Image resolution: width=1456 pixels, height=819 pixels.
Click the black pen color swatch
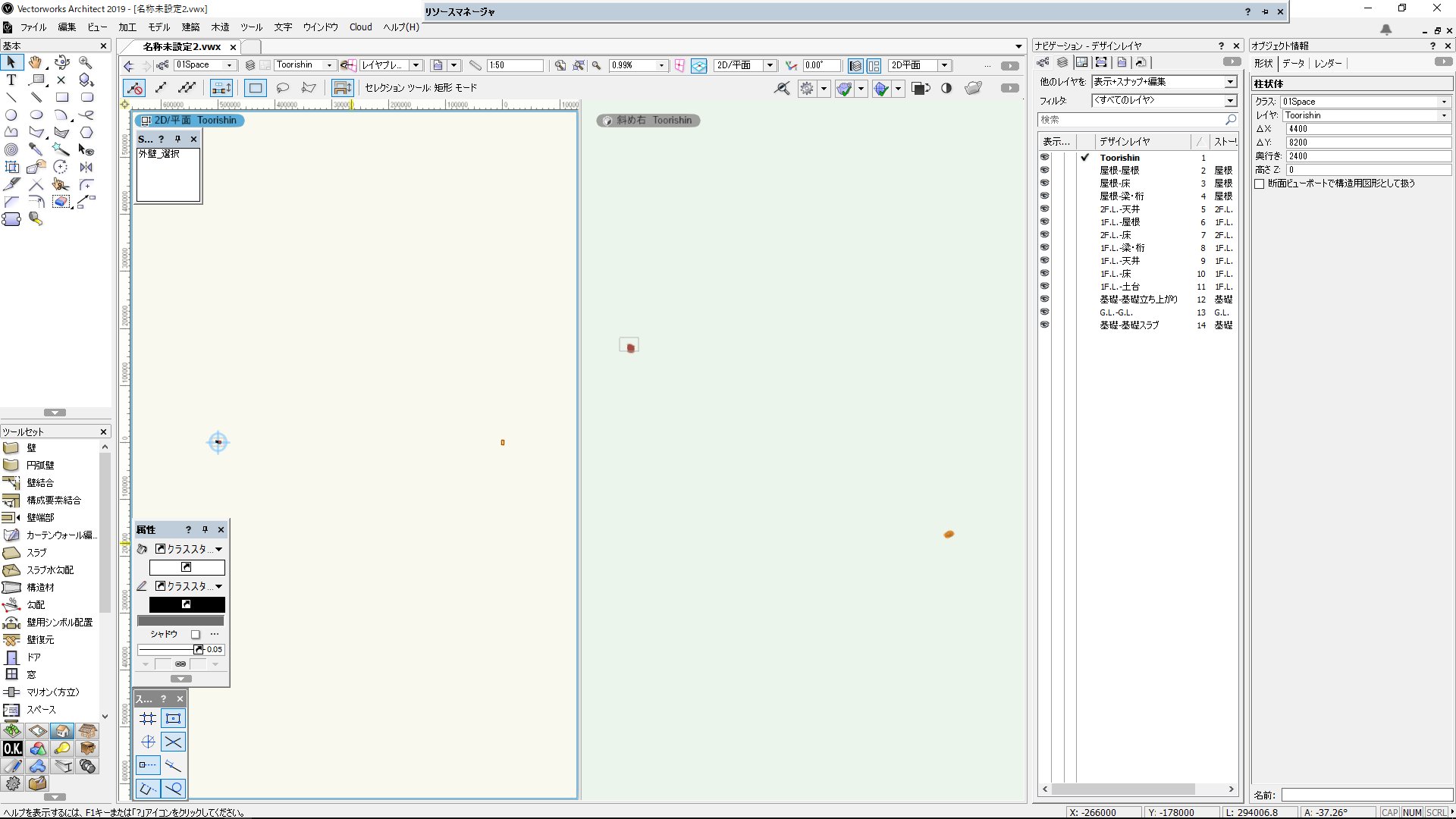tap(187, 605)
